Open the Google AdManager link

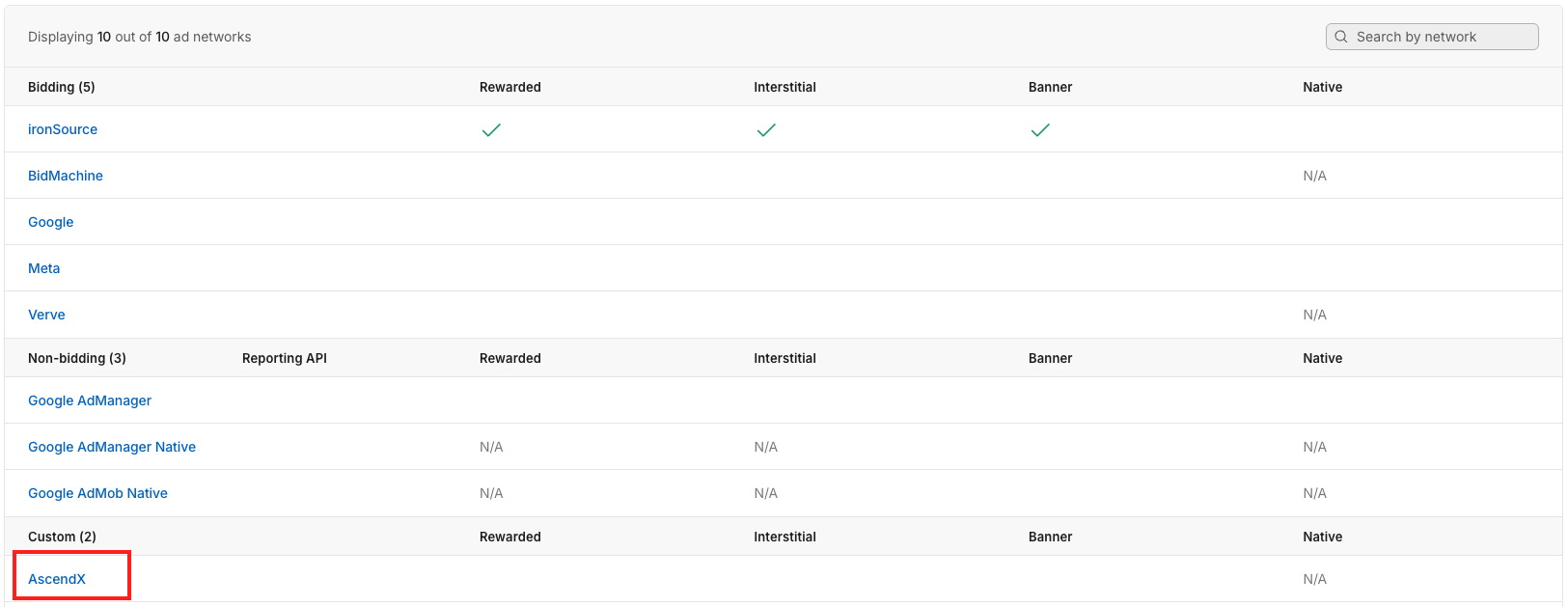tap(90, 400)
